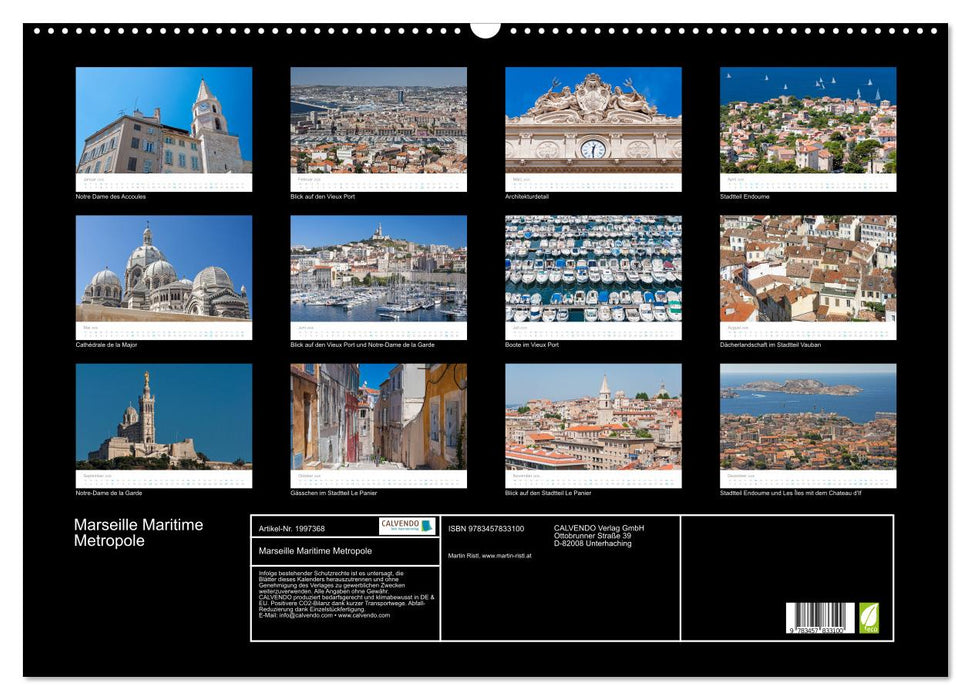This screenshot has height=700, width=971.
Task: Click the photographer link www.martin-ristl.at
Action: pyautogui.click(x=507, y=556)
